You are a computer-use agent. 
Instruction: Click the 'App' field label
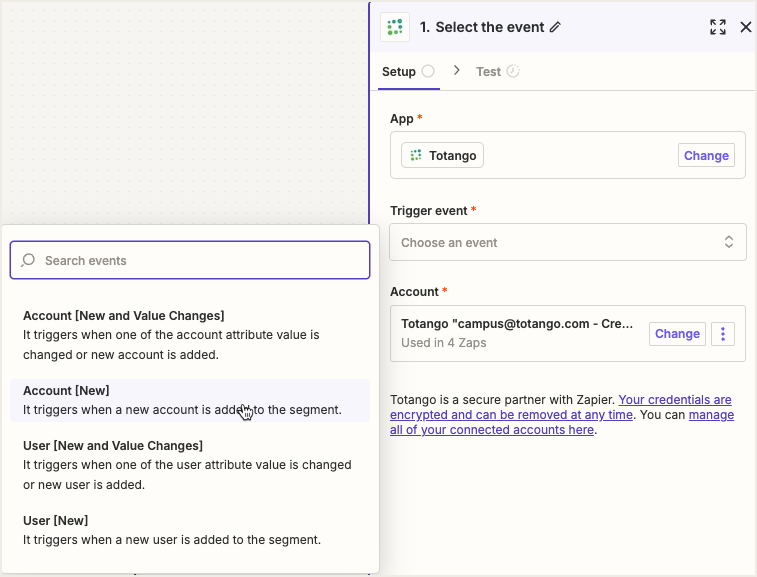coord(402,119)
